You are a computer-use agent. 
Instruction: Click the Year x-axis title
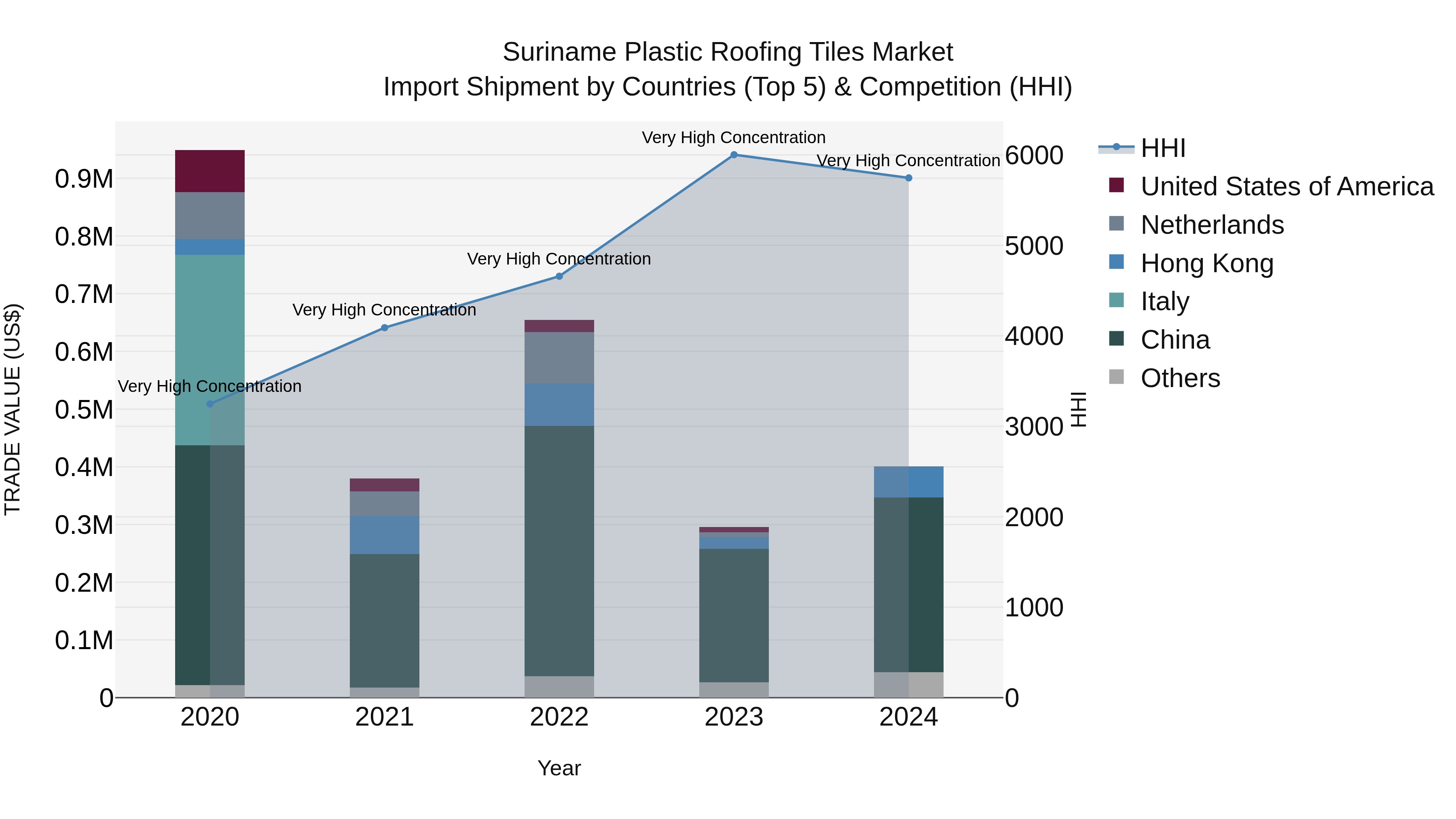point(559,768)
